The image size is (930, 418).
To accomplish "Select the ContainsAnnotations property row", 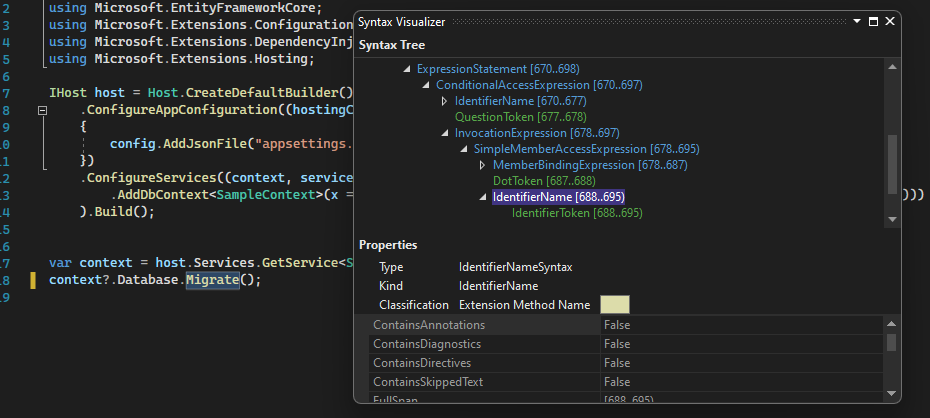I will click(626, 326).
